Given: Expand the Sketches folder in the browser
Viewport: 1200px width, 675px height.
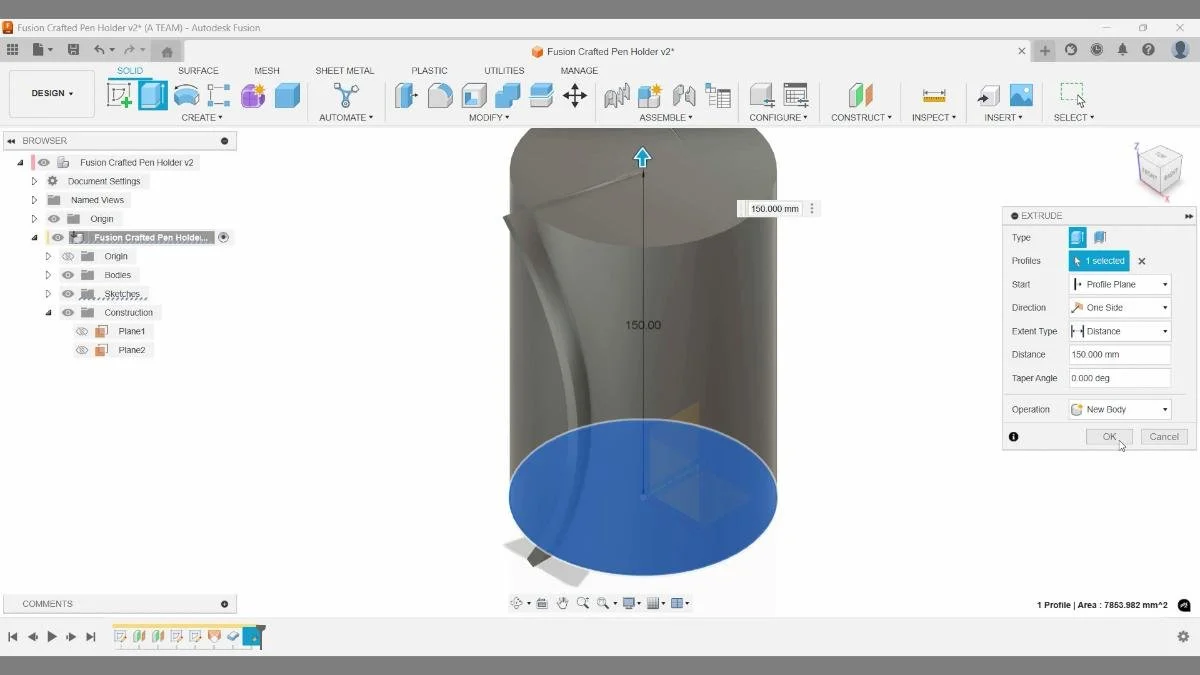Looking at the screenshot, I should [47, 293].
